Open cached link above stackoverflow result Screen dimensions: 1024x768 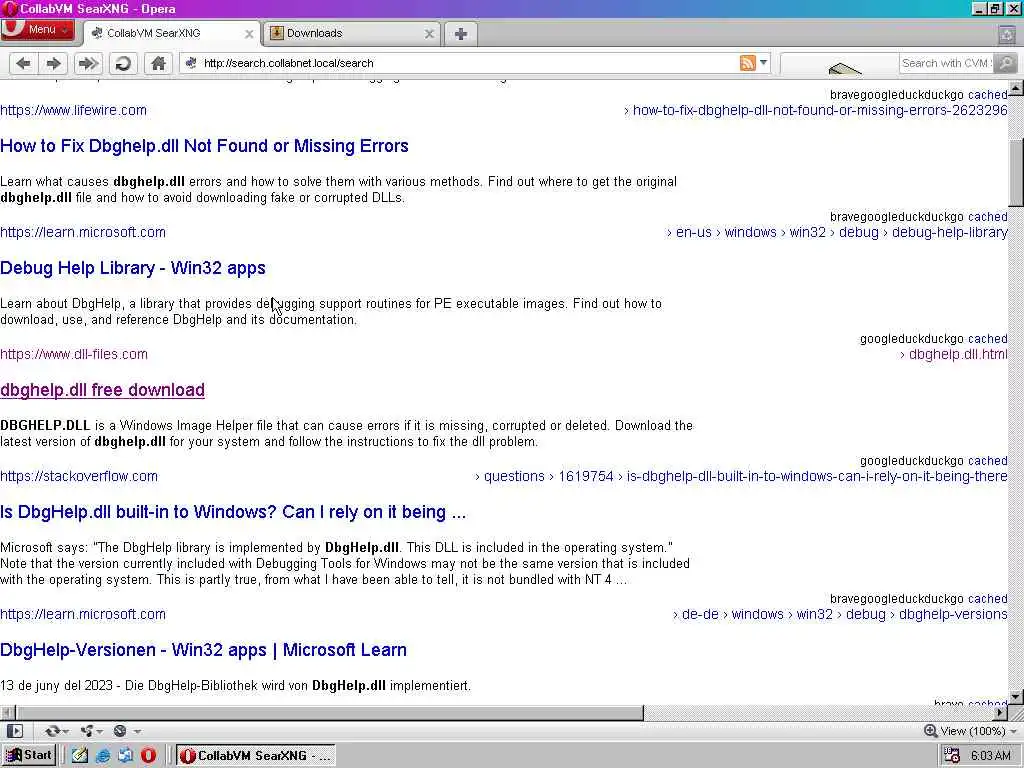[987, 460]
